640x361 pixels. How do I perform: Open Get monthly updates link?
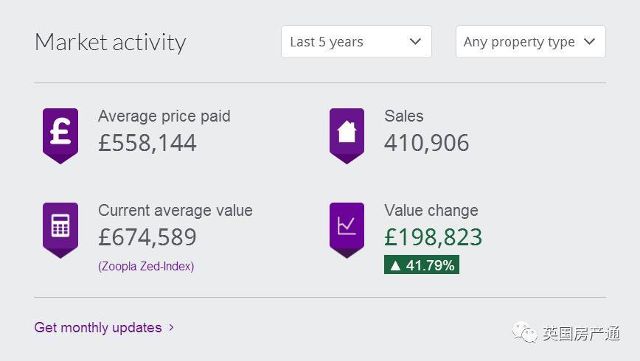point(98,328)
